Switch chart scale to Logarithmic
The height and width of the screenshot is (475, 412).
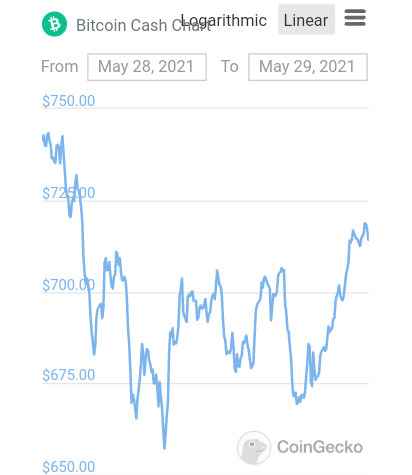[223, 20]
